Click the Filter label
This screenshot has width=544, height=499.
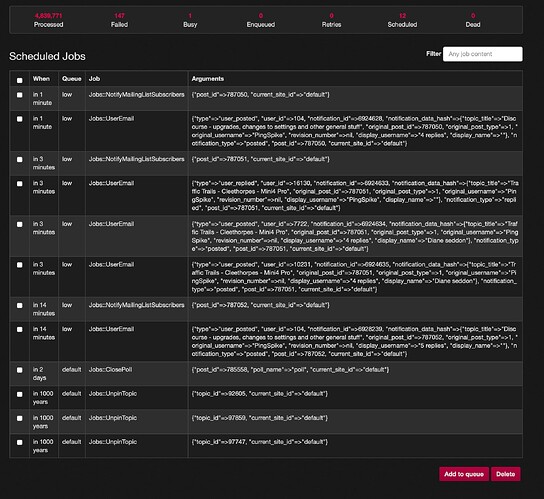[433, 54]
